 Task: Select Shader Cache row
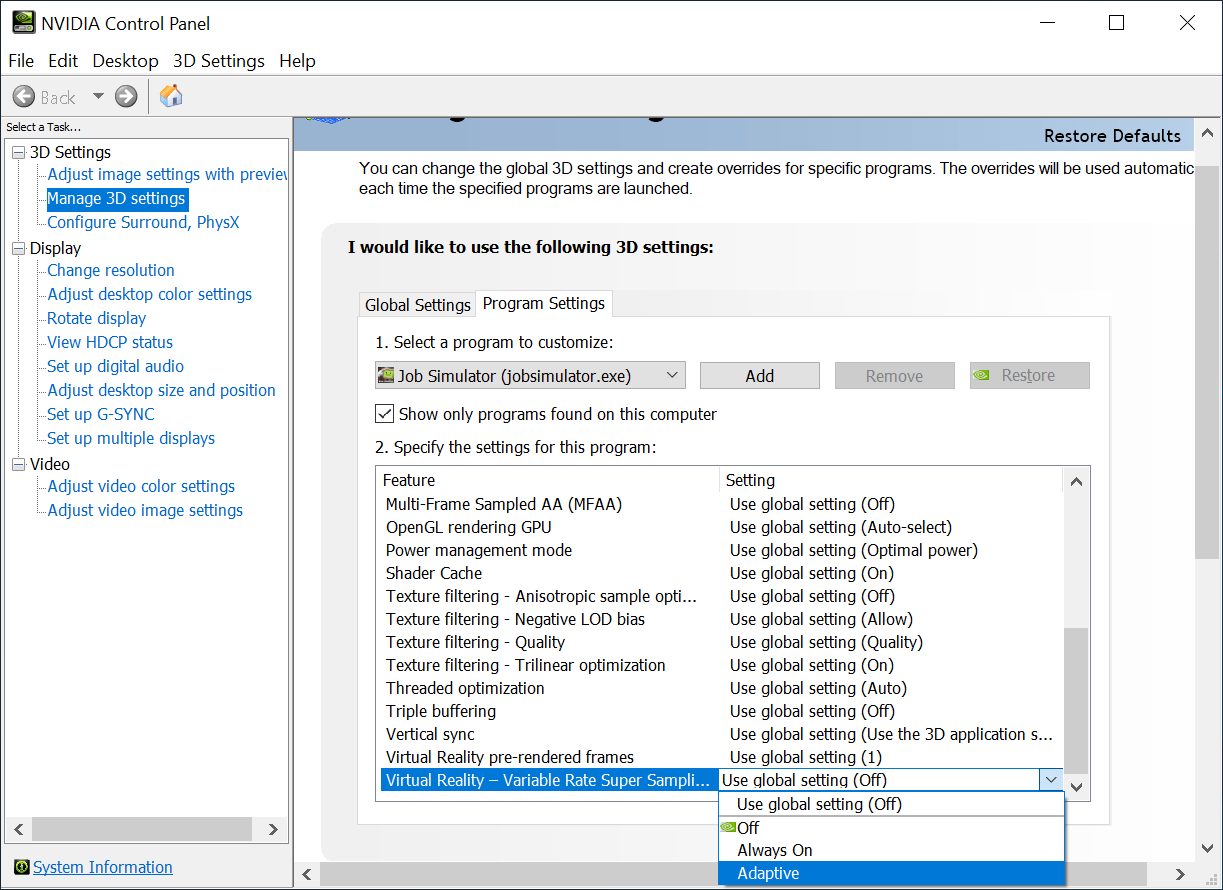coord(720,573)
